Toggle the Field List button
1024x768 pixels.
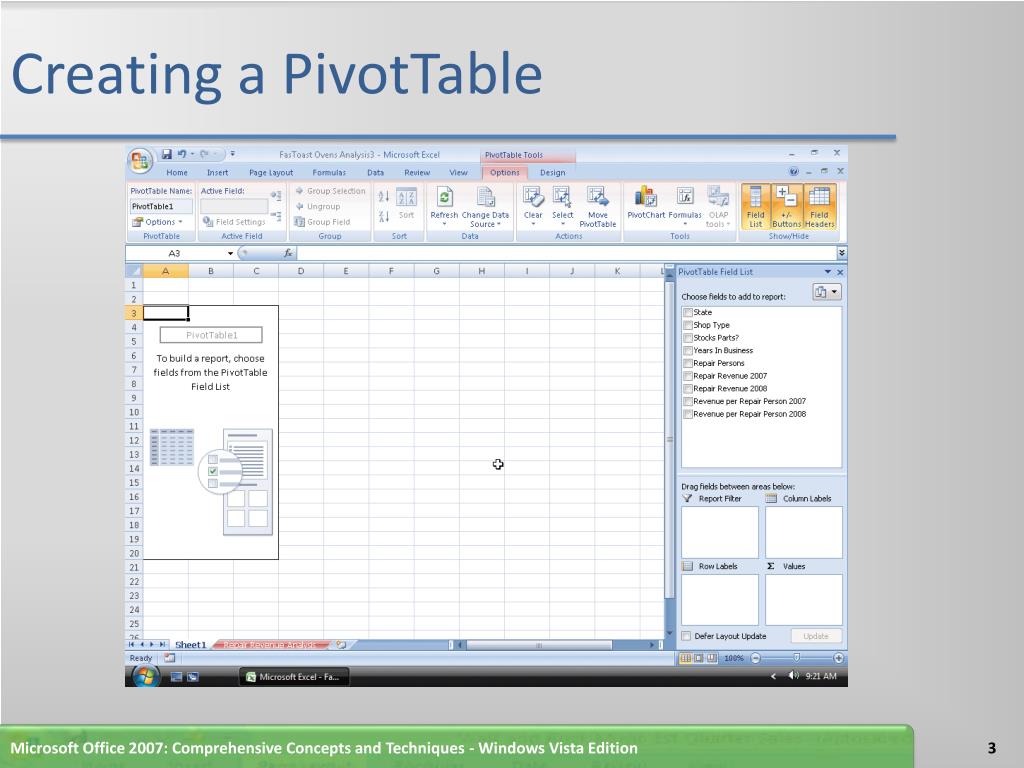(756, 206)
